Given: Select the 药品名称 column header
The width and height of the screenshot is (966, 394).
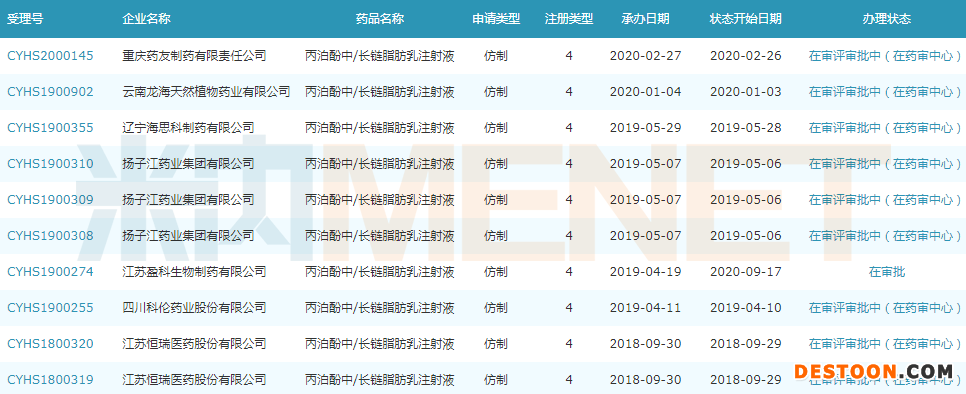Looking at the screenshot, I should click(380, 18).
